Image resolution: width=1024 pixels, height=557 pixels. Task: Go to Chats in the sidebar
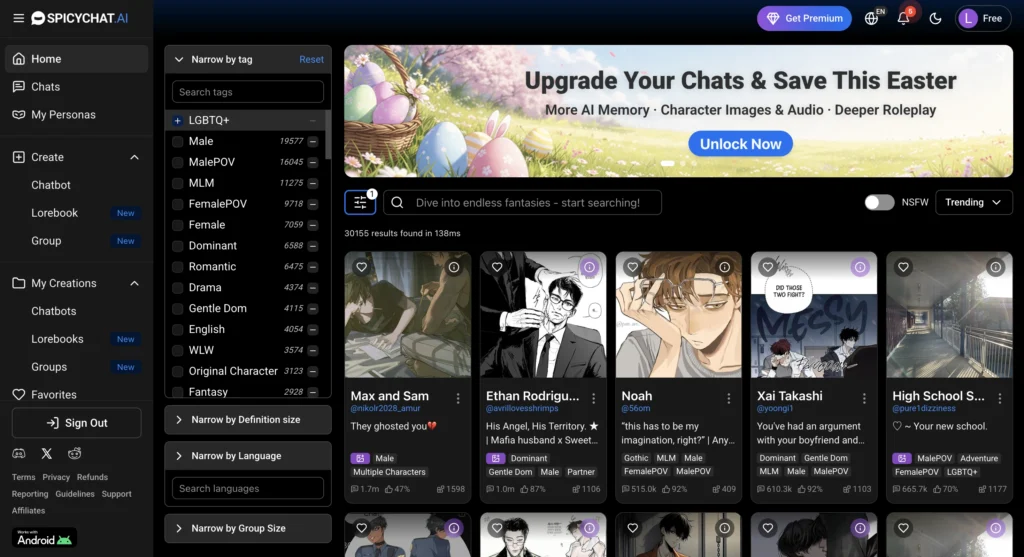click(x=45, y=87)
